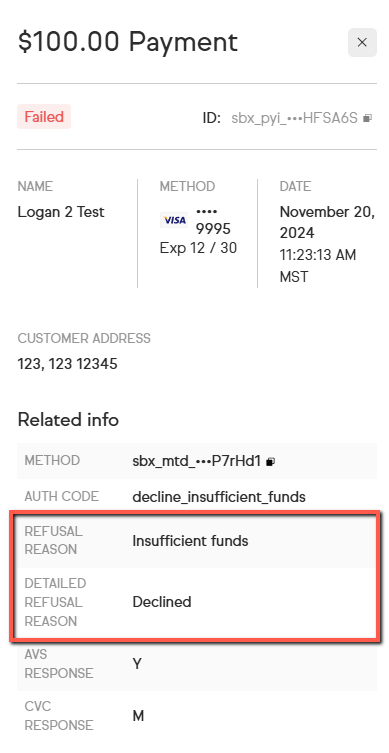Click the card expiry Exp 12 / 30
Viewport: 389px width, 753px height.
(198, 248)
